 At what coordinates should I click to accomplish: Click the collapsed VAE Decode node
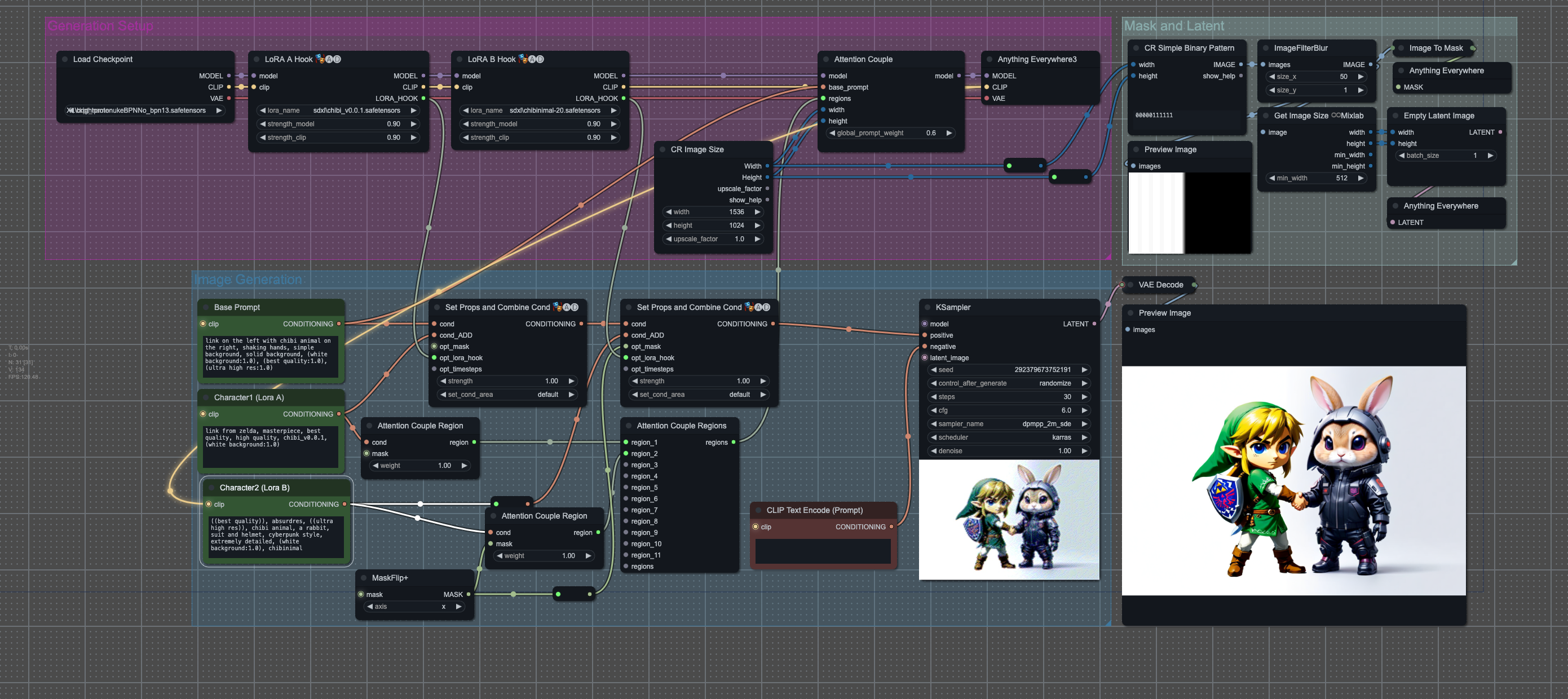click(x=1160, y=285)
